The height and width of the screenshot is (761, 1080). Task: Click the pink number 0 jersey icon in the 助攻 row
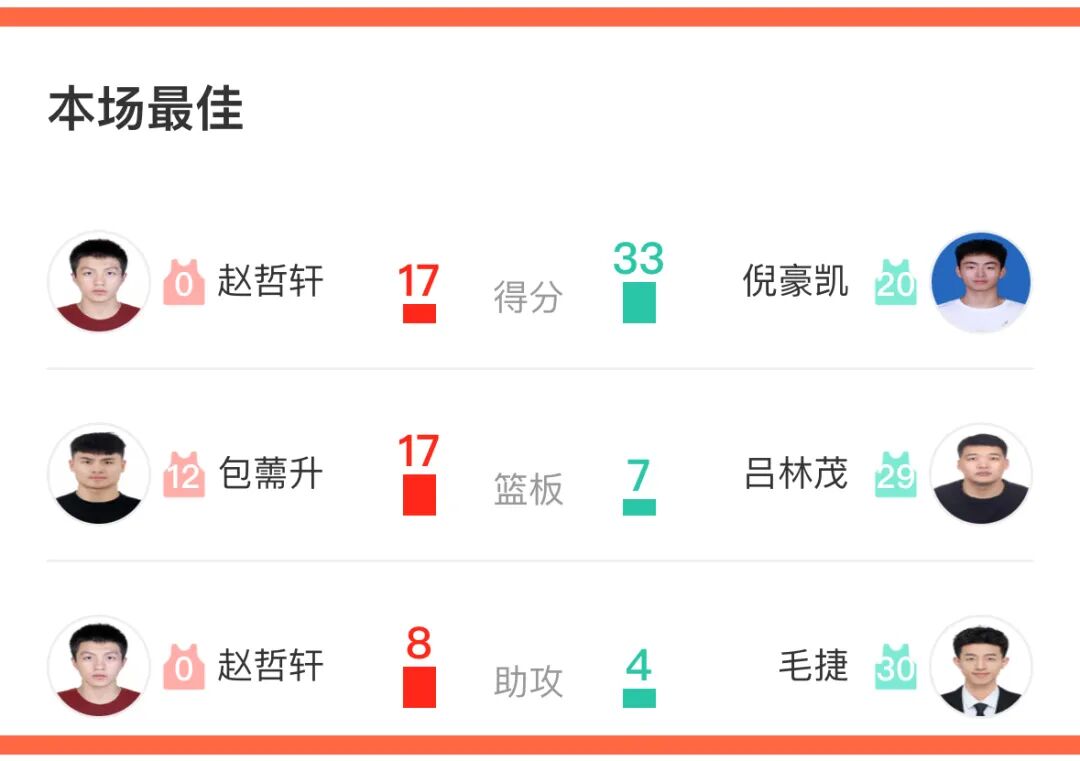[x=184, y=667]
